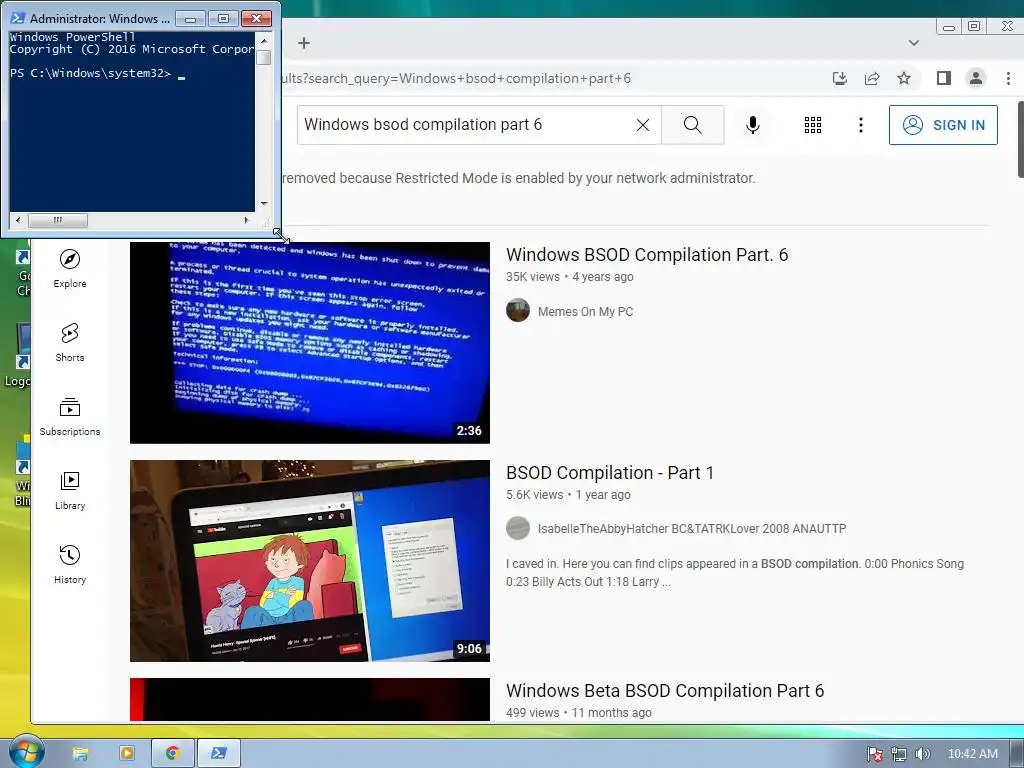This screenshot has height=768, width=1024.
Task: Open the BSOD Compilation - Part 1 thumbnail
Action: tap(310, 561)
